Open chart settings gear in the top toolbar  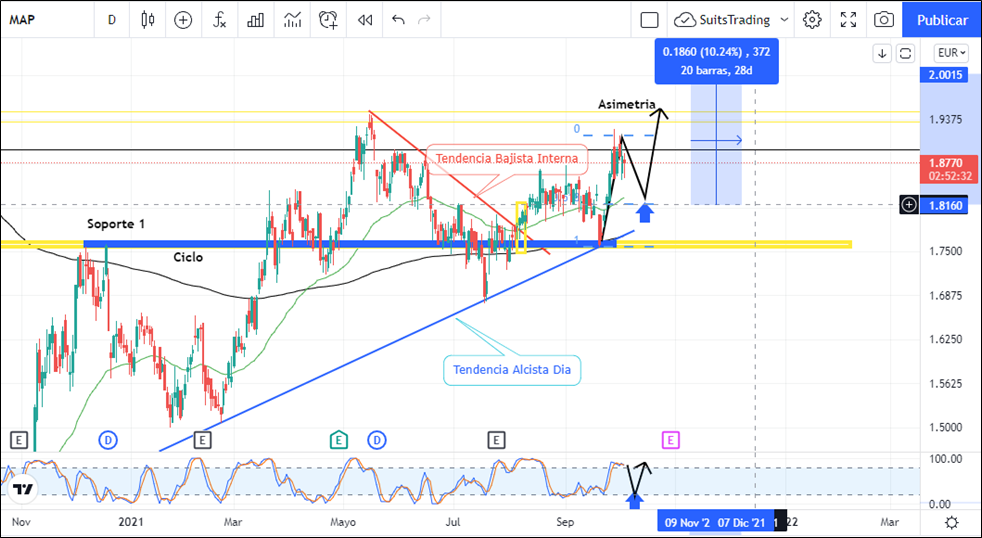pos(812,19)
